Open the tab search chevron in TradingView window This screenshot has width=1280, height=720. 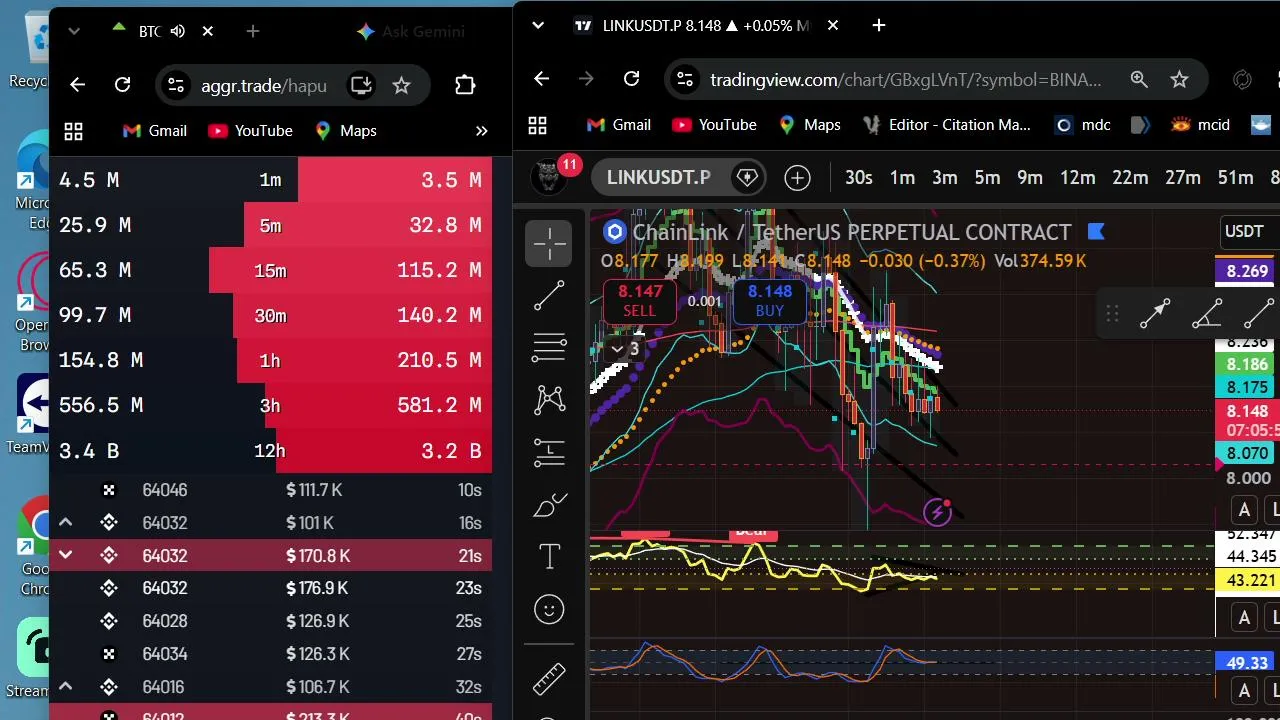click(538, 25)
